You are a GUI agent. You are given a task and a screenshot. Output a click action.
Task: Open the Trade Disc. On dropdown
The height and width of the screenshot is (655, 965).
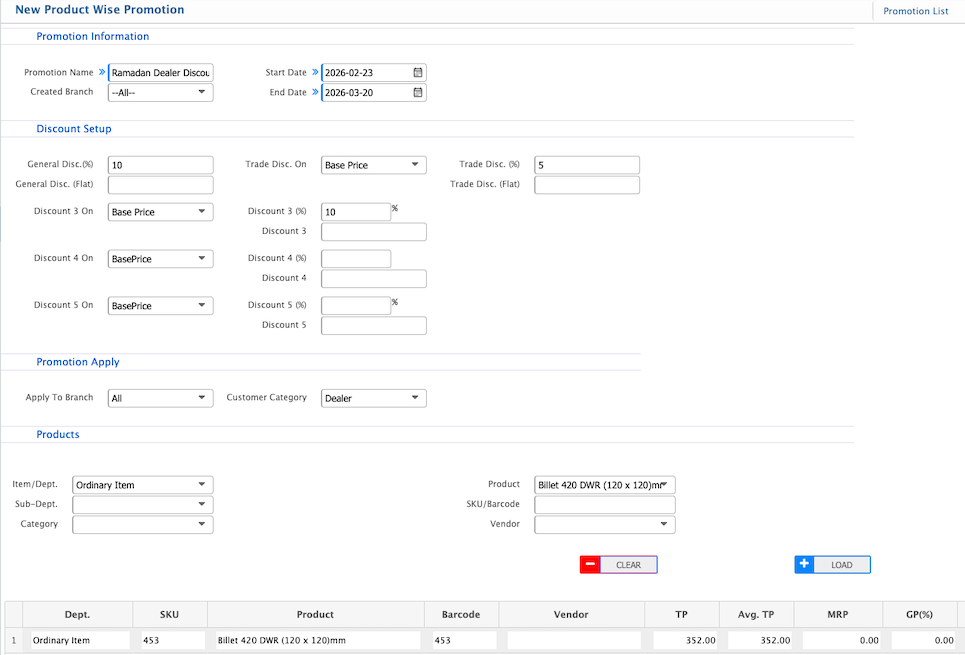(x=373, y=165)
